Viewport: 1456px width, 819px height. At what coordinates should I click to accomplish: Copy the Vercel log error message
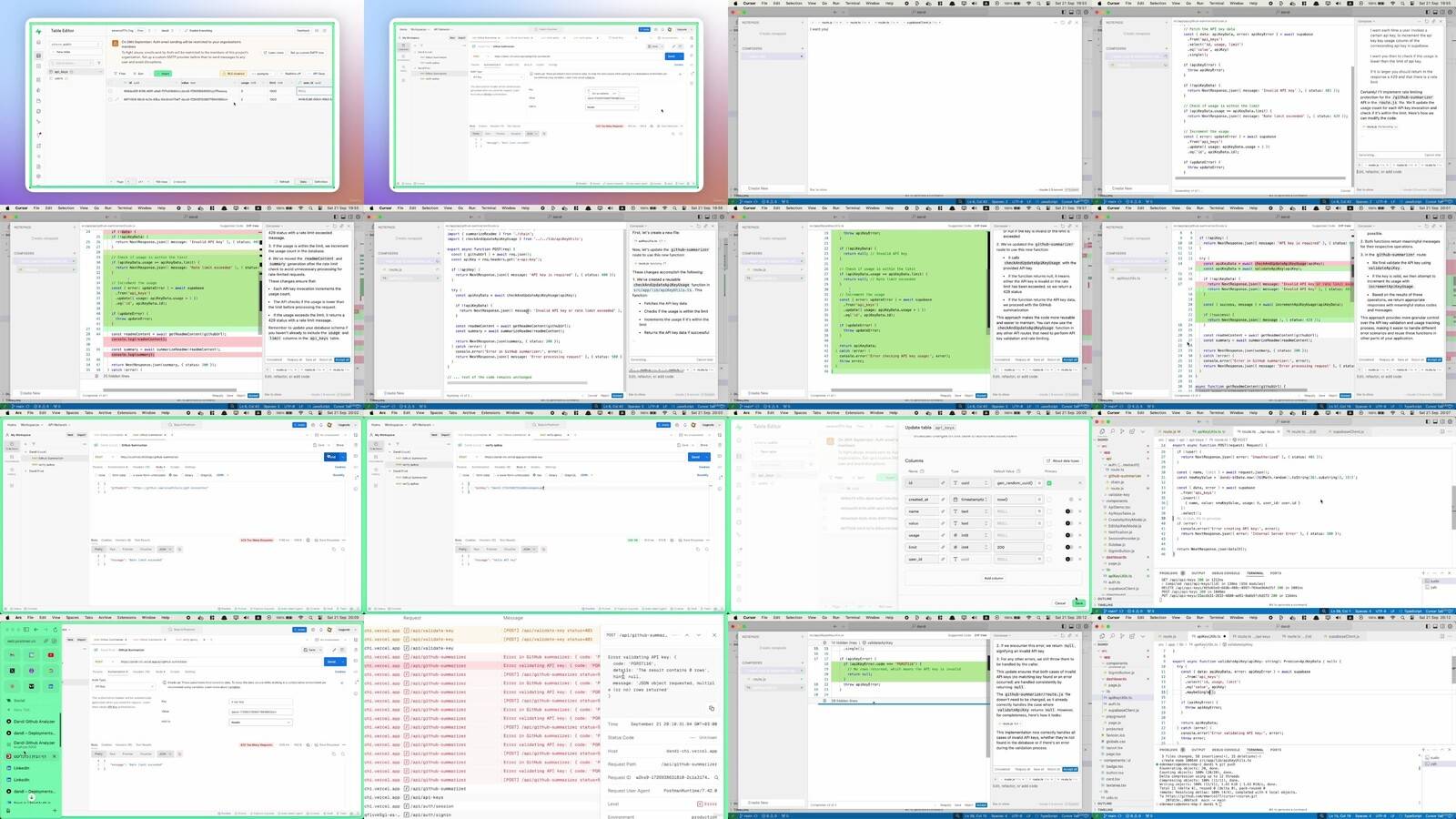coord(712,708)
